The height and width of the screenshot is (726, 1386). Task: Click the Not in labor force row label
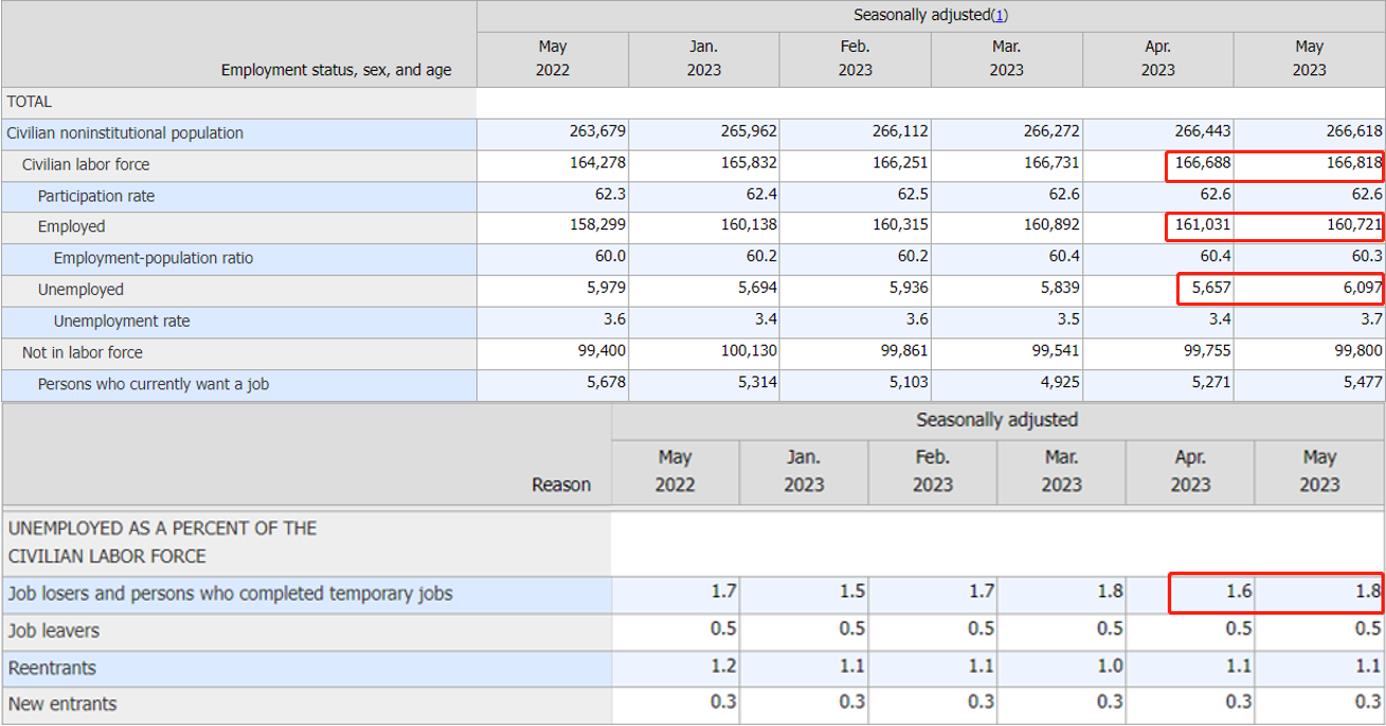82,352
